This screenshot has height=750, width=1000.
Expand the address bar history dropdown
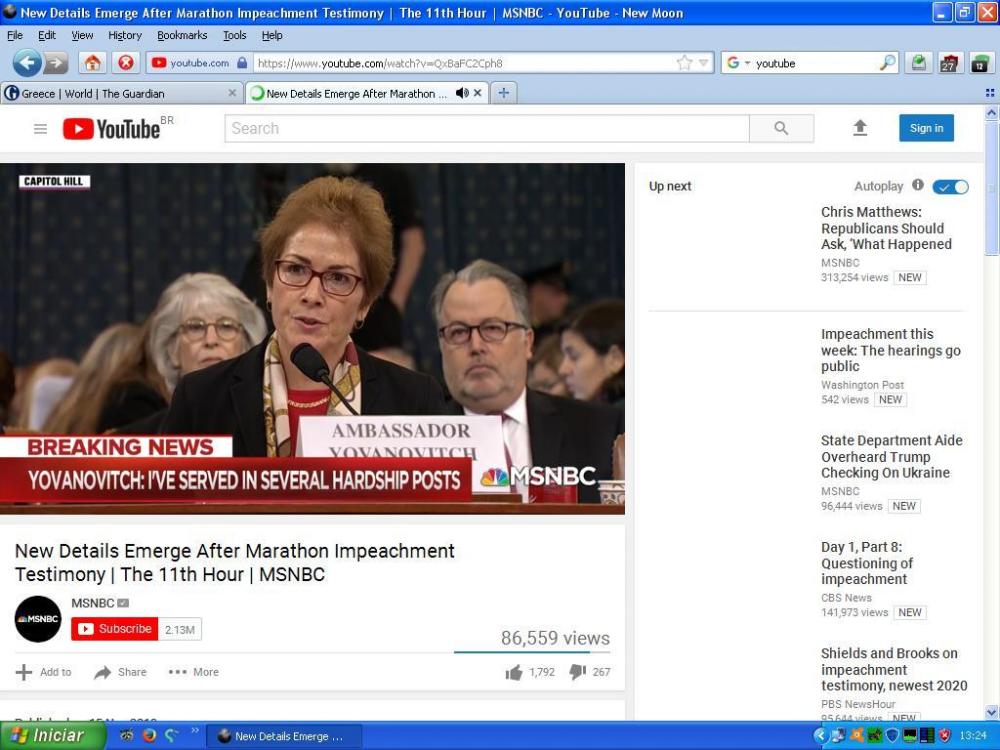click(704, 63)
